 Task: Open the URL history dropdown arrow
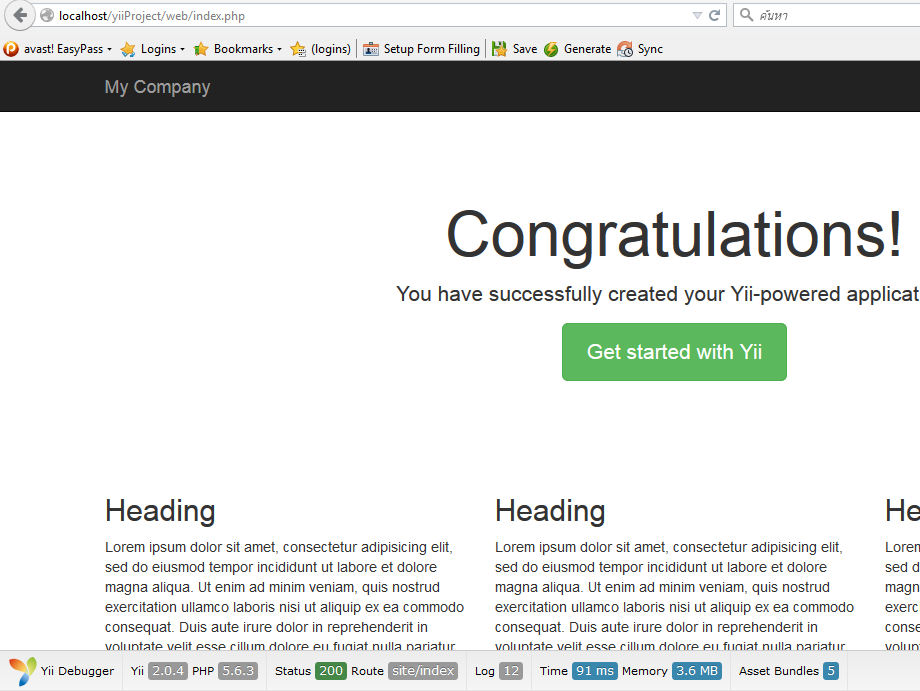pos(697,15)
